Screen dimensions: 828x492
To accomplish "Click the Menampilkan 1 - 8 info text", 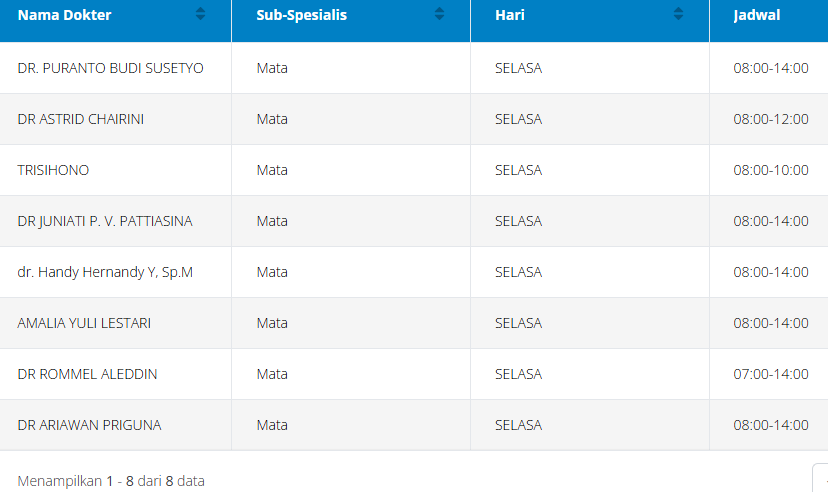I will point(110,481).
